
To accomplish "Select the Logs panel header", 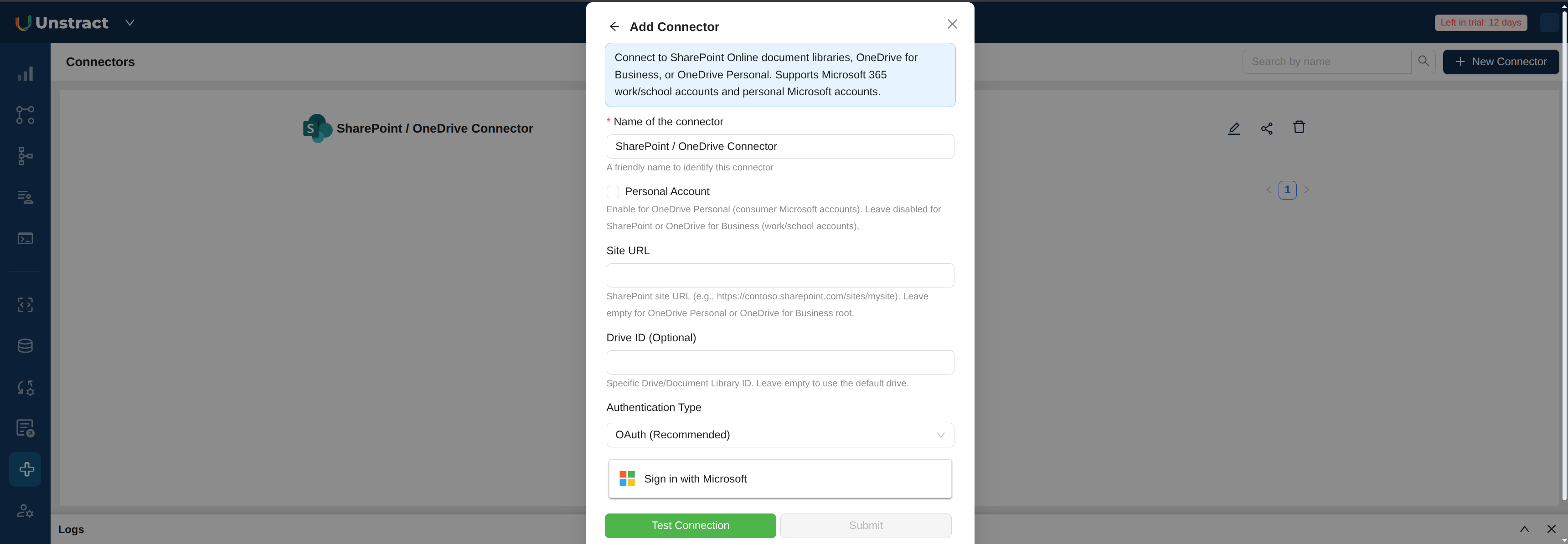I will (70, 529).
